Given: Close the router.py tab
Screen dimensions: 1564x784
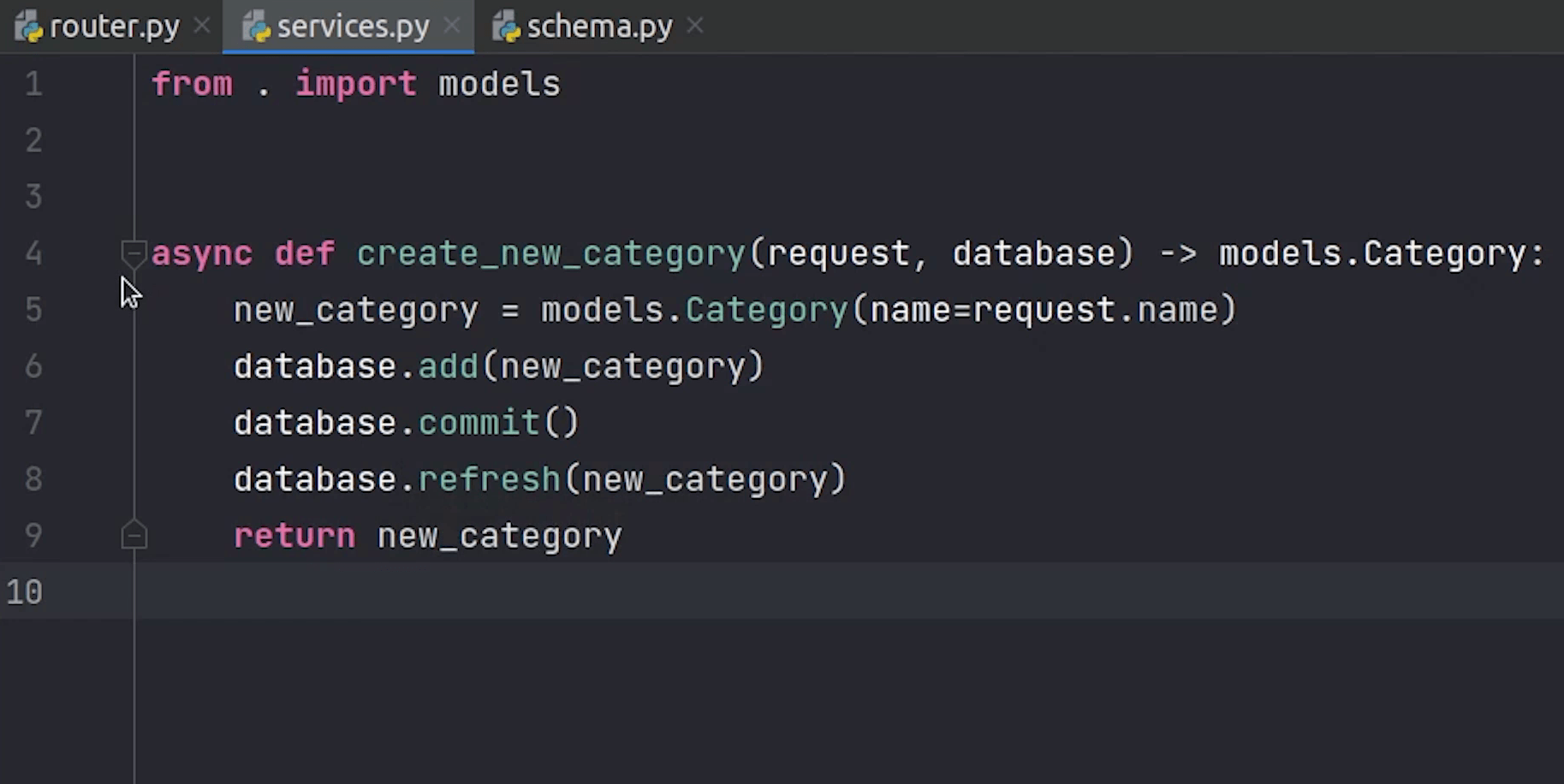Looking at the screenshot, I should (x=202, y=27).
